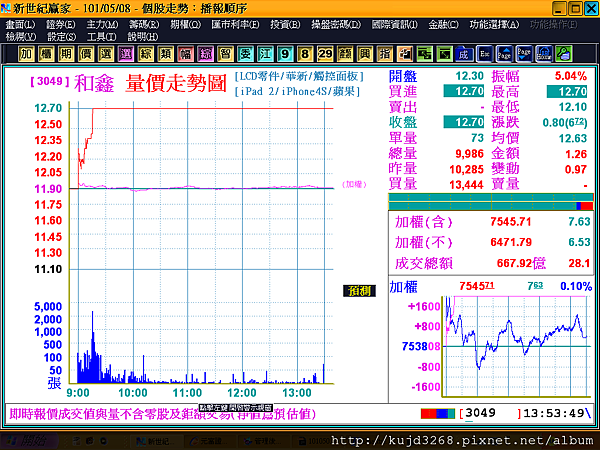Click the pink 綜 toolbar icon
600x450 pixels.
pos(205,54)
